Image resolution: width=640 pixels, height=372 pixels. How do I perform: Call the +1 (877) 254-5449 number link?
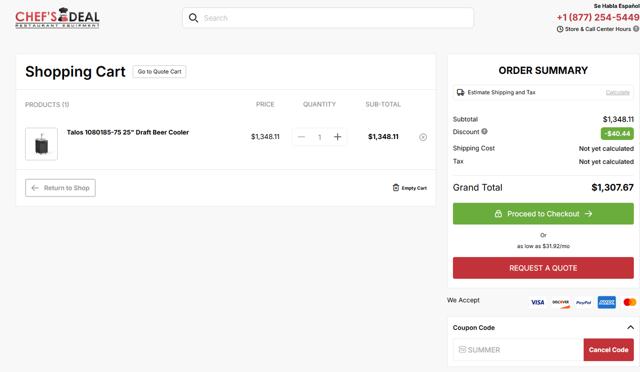pyautogui.click(x=598, y=17)
